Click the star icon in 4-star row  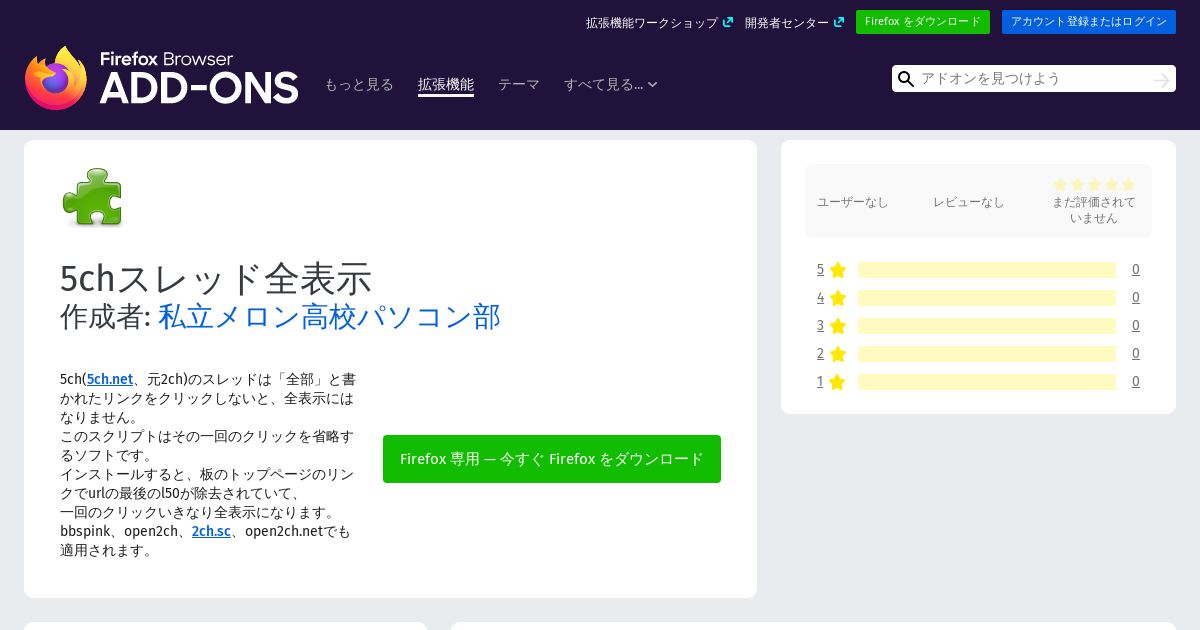[838, 298]
